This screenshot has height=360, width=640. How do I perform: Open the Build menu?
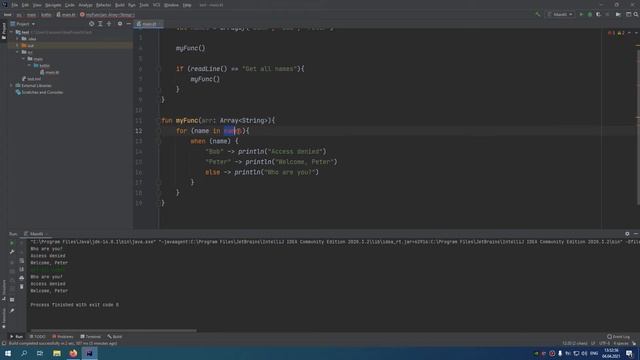pos(120,5)
